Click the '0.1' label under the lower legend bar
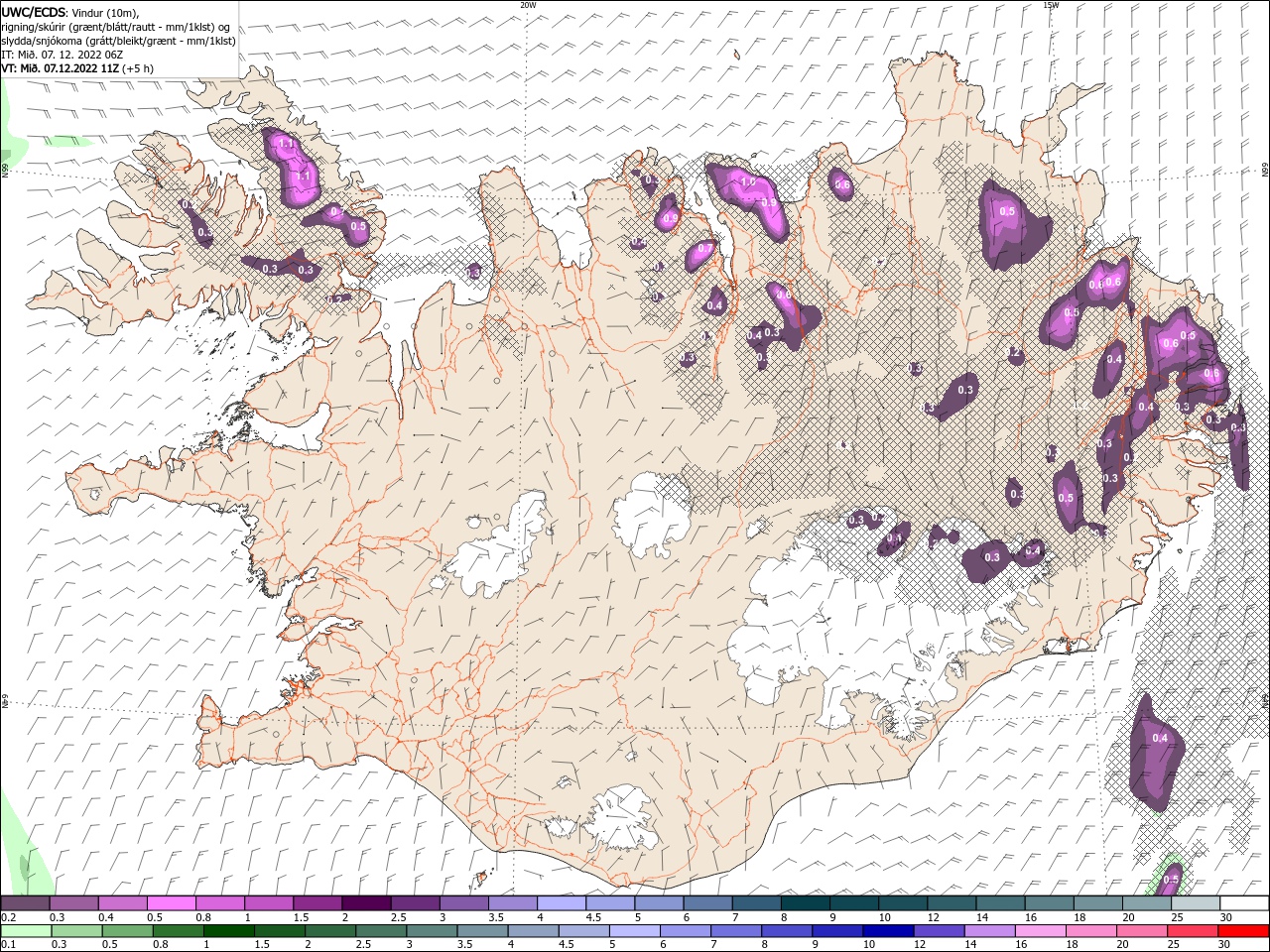 pyautogui.click(x=8, y=944)
